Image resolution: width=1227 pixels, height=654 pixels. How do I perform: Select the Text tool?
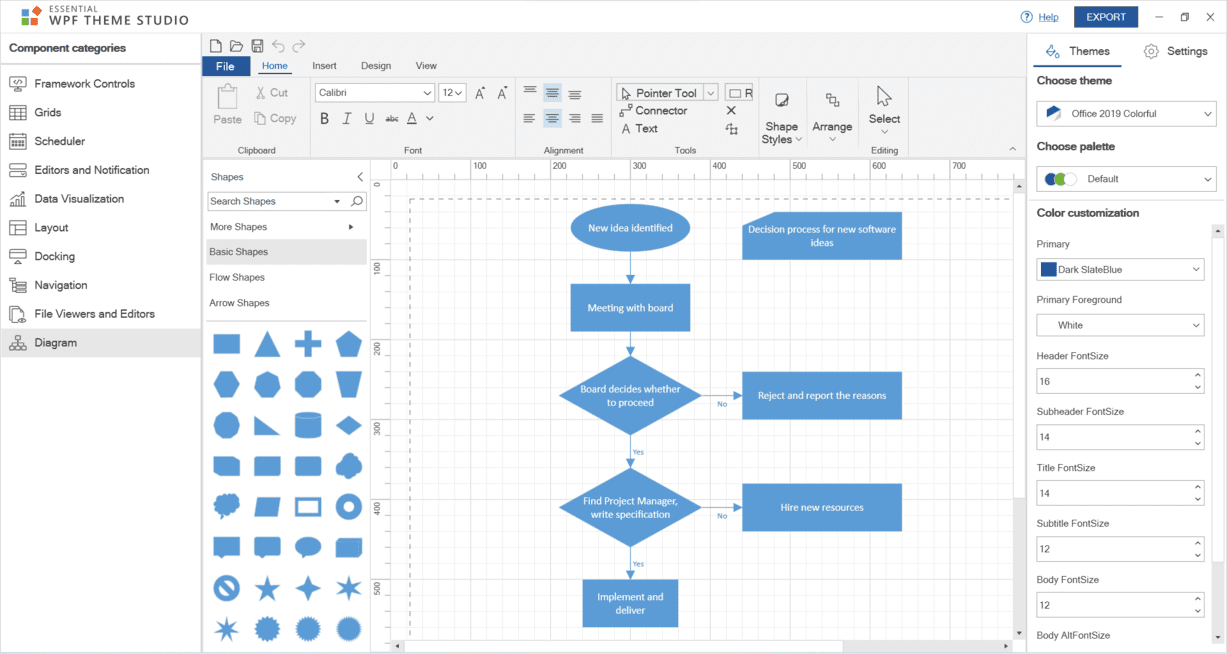[645, 128]
